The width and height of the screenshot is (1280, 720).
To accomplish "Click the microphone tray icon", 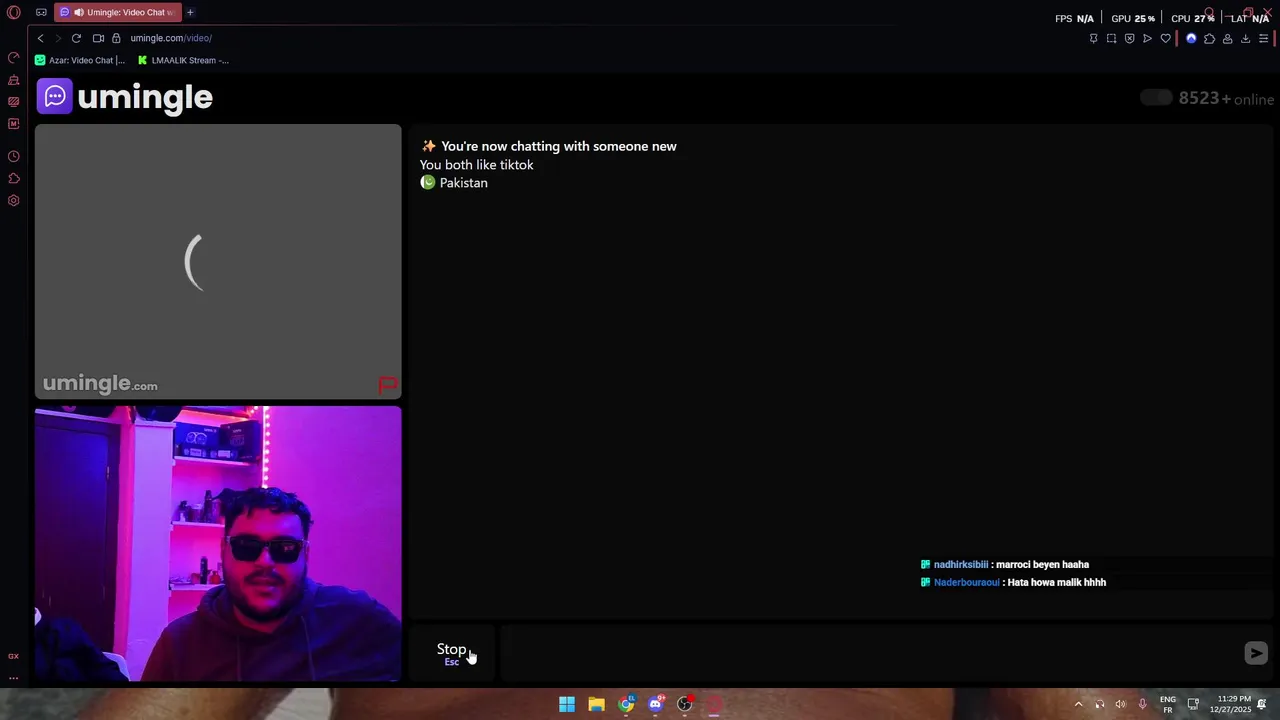I will click(x=1142, y=704).
